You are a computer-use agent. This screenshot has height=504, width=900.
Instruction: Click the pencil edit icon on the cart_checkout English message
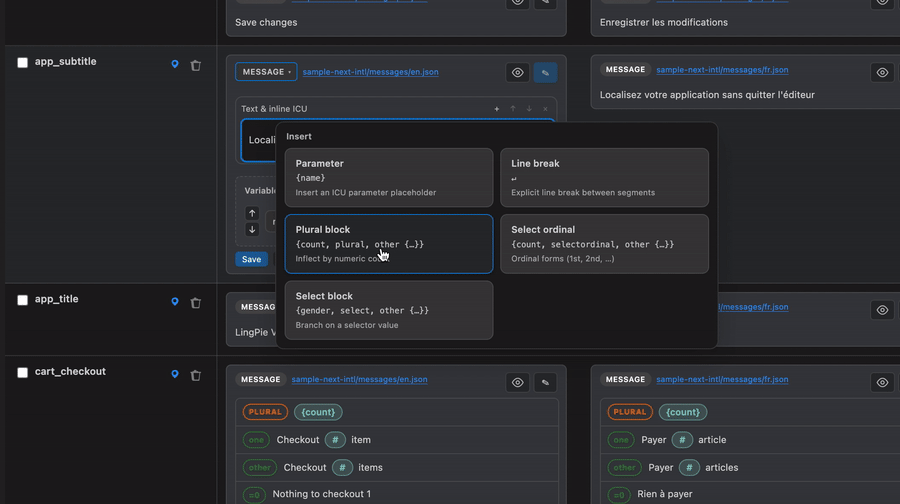click(x=545, y=382)
